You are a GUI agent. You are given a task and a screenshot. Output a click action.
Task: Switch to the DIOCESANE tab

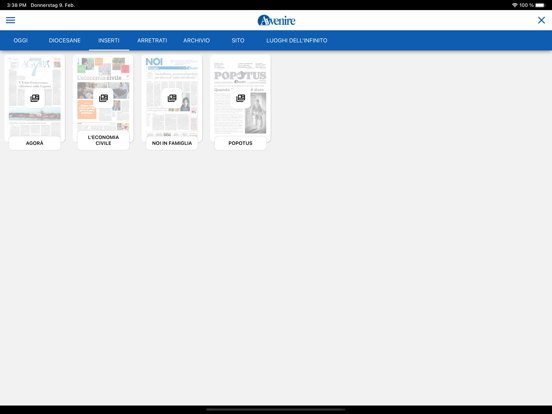click(64, 40)
